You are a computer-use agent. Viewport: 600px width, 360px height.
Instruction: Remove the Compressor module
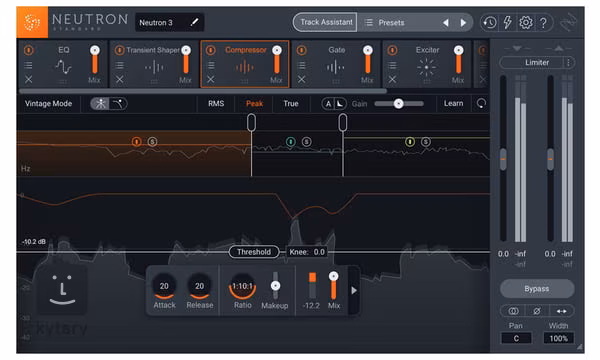tap(211, 80)
